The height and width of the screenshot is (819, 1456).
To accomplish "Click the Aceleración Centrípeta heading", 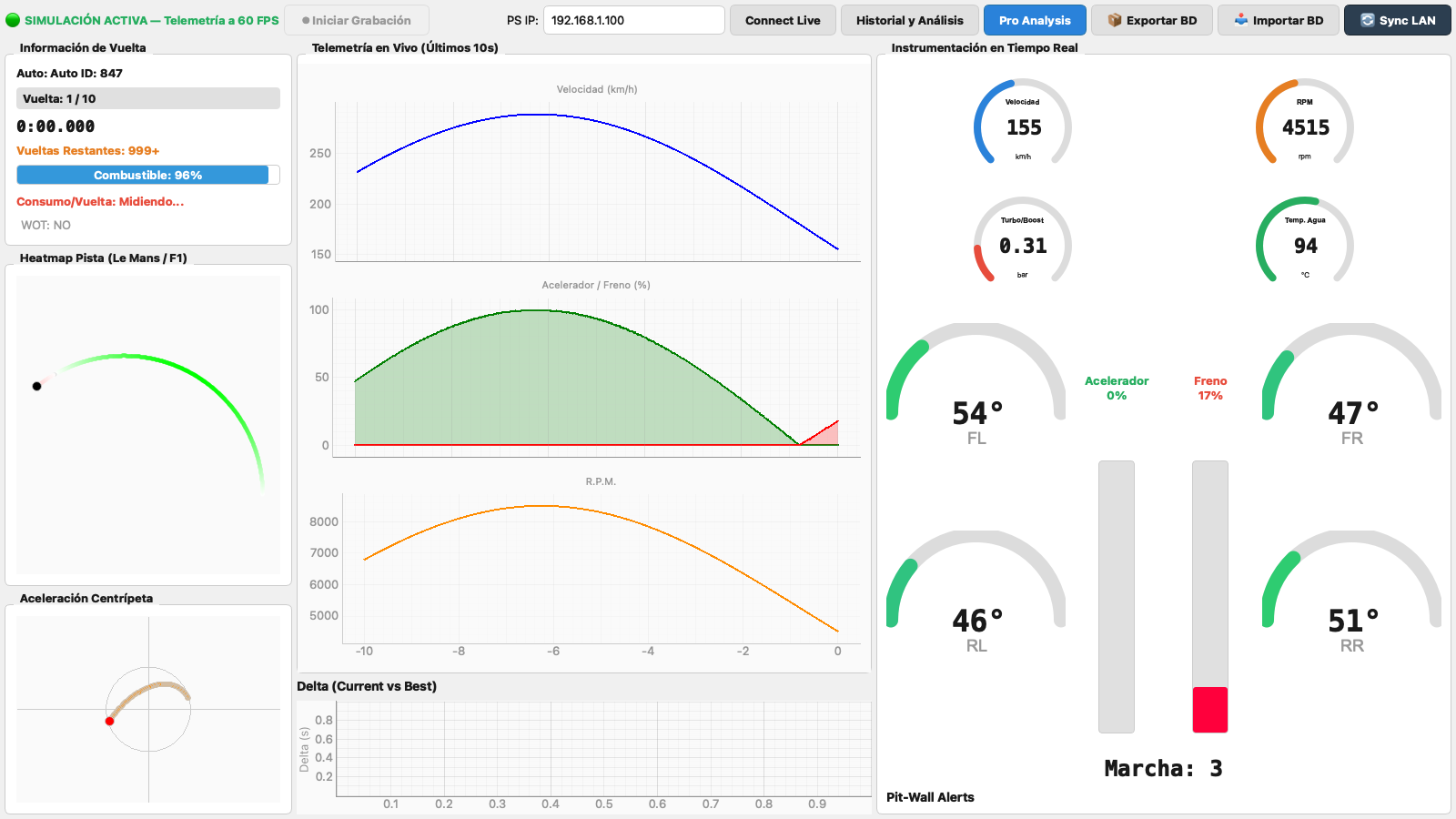I will point(86,598).
